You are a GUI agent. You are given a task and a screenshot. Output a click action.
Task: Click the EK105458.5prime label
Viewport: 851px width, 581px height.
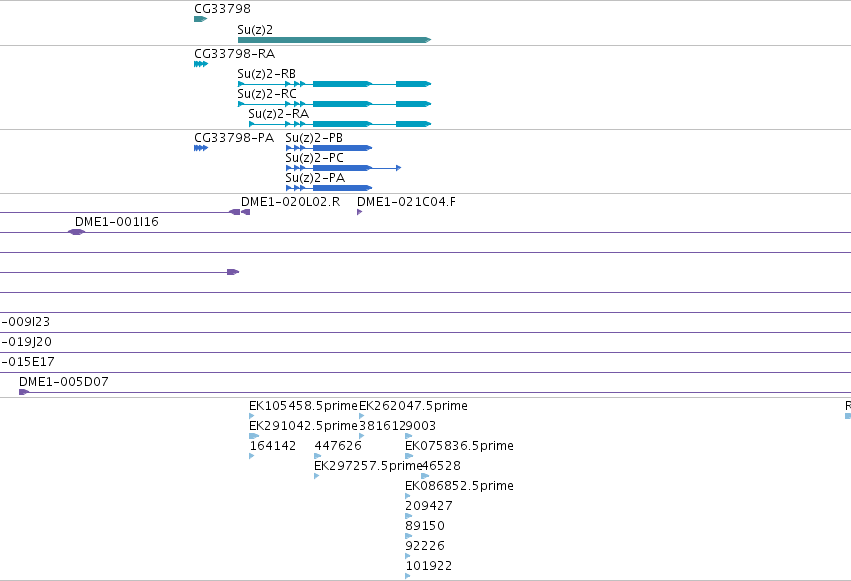click(x=303, y=406)
